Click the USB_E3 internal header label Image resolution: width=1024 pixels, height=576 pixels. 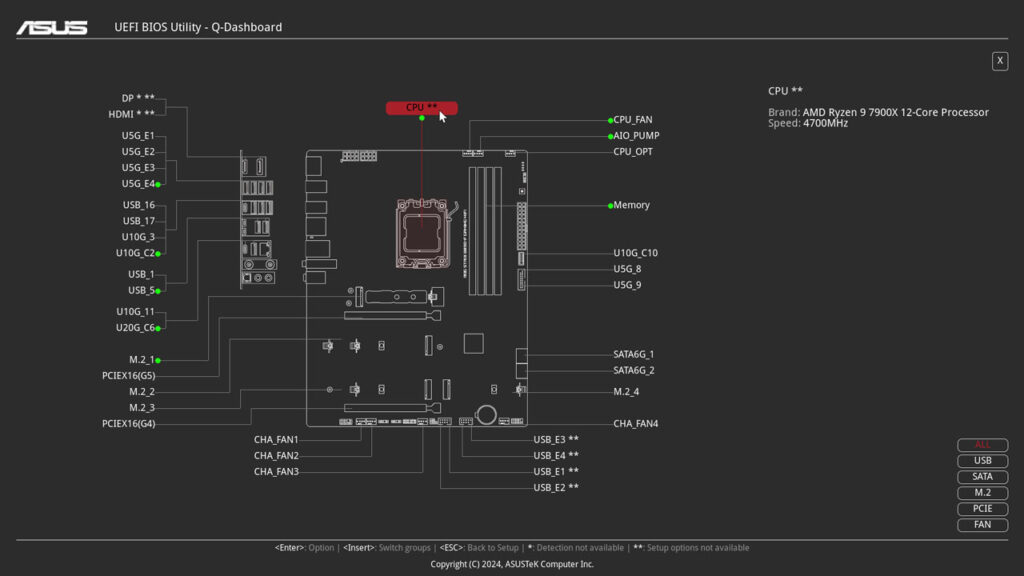pyautogui.click(x=552, y=439)
